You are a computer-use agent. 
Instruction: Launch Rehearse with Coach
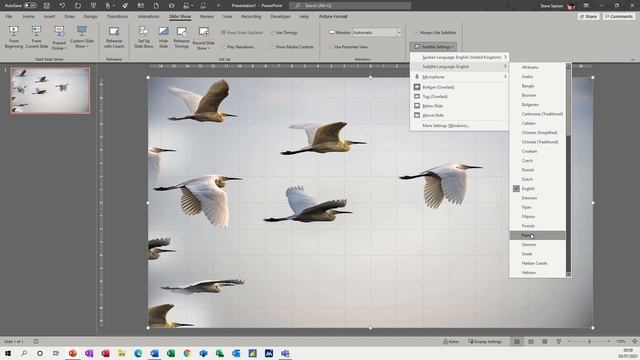tap(114, 37)
